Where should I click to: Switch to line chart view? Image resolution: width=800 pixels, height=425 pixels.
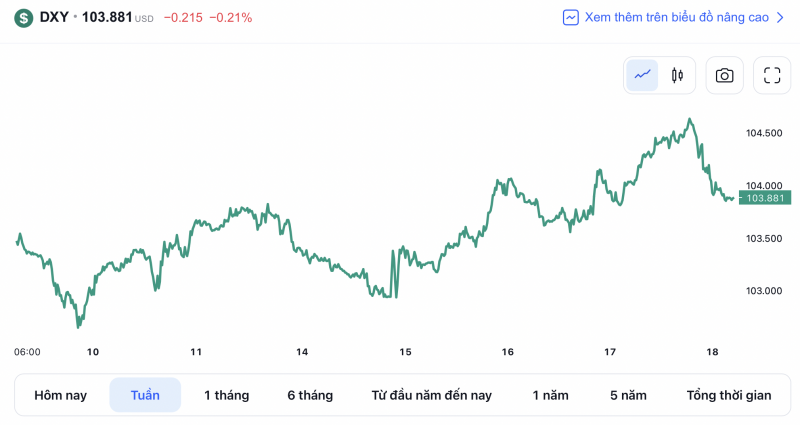642,75
